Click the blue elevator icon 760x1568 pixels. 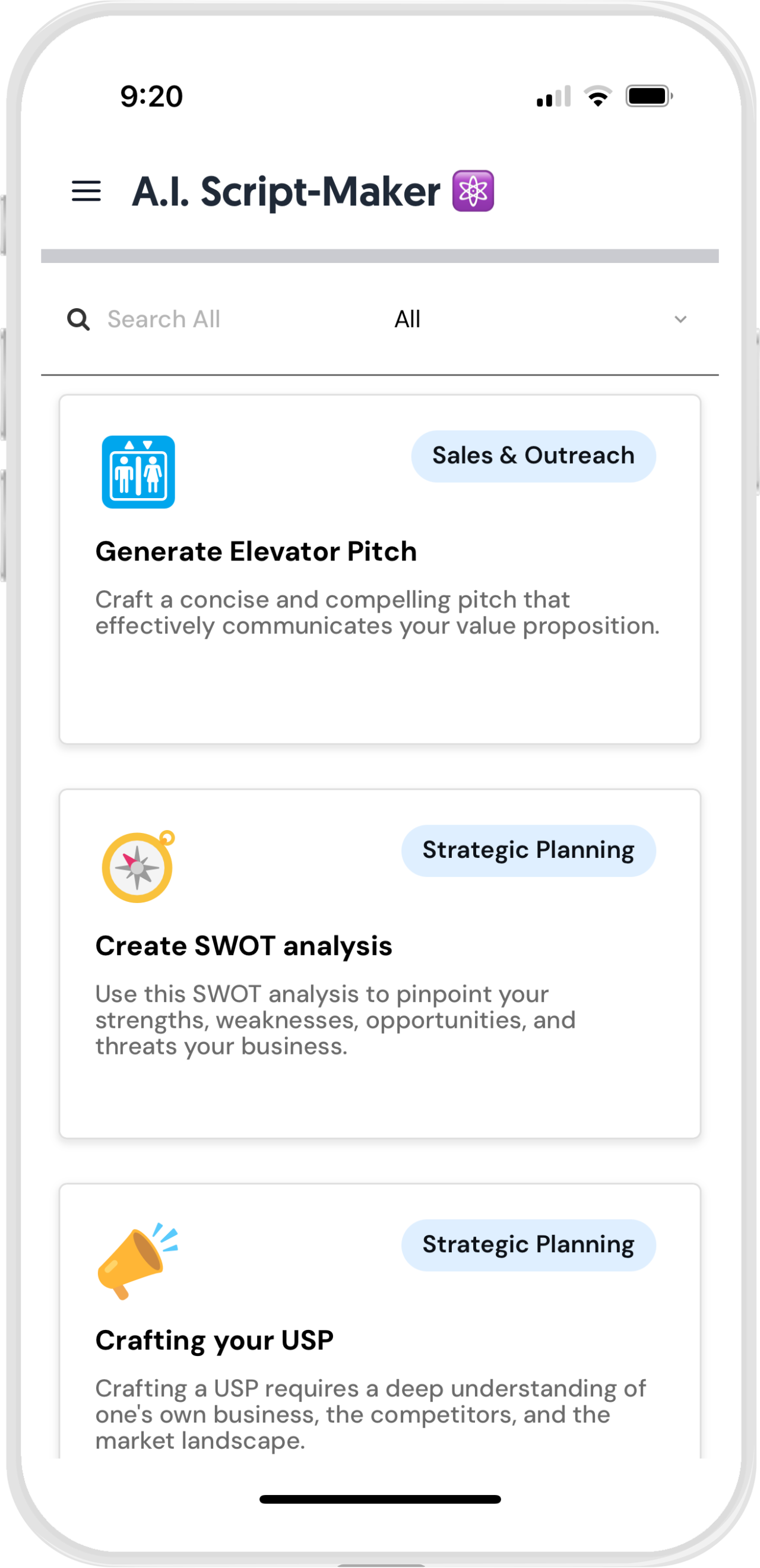click(x=138, y=472)
